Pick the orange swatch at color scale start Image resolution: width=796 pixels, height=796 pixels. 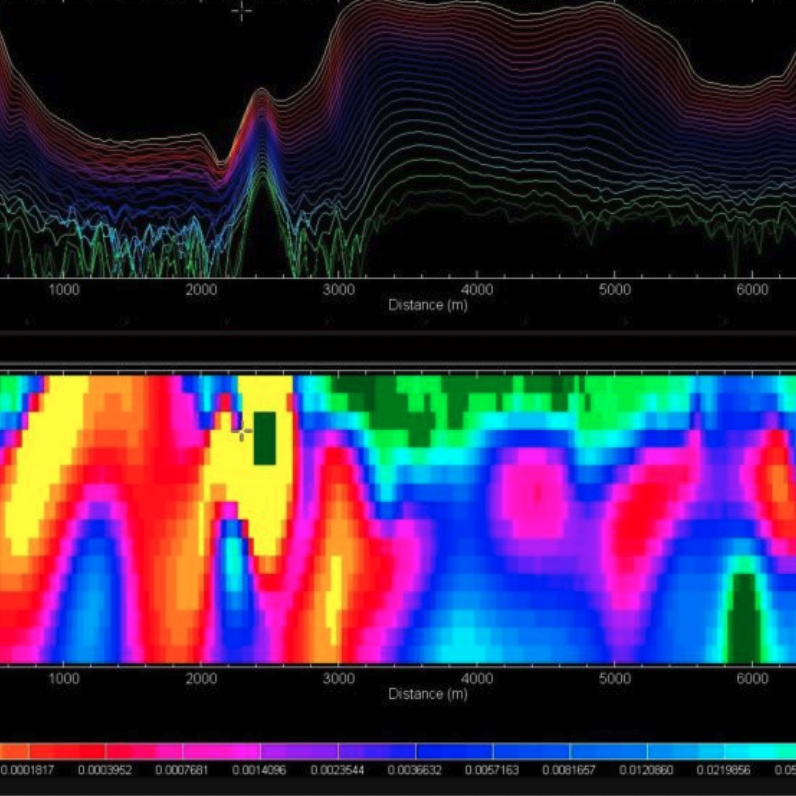pos(12,750)
